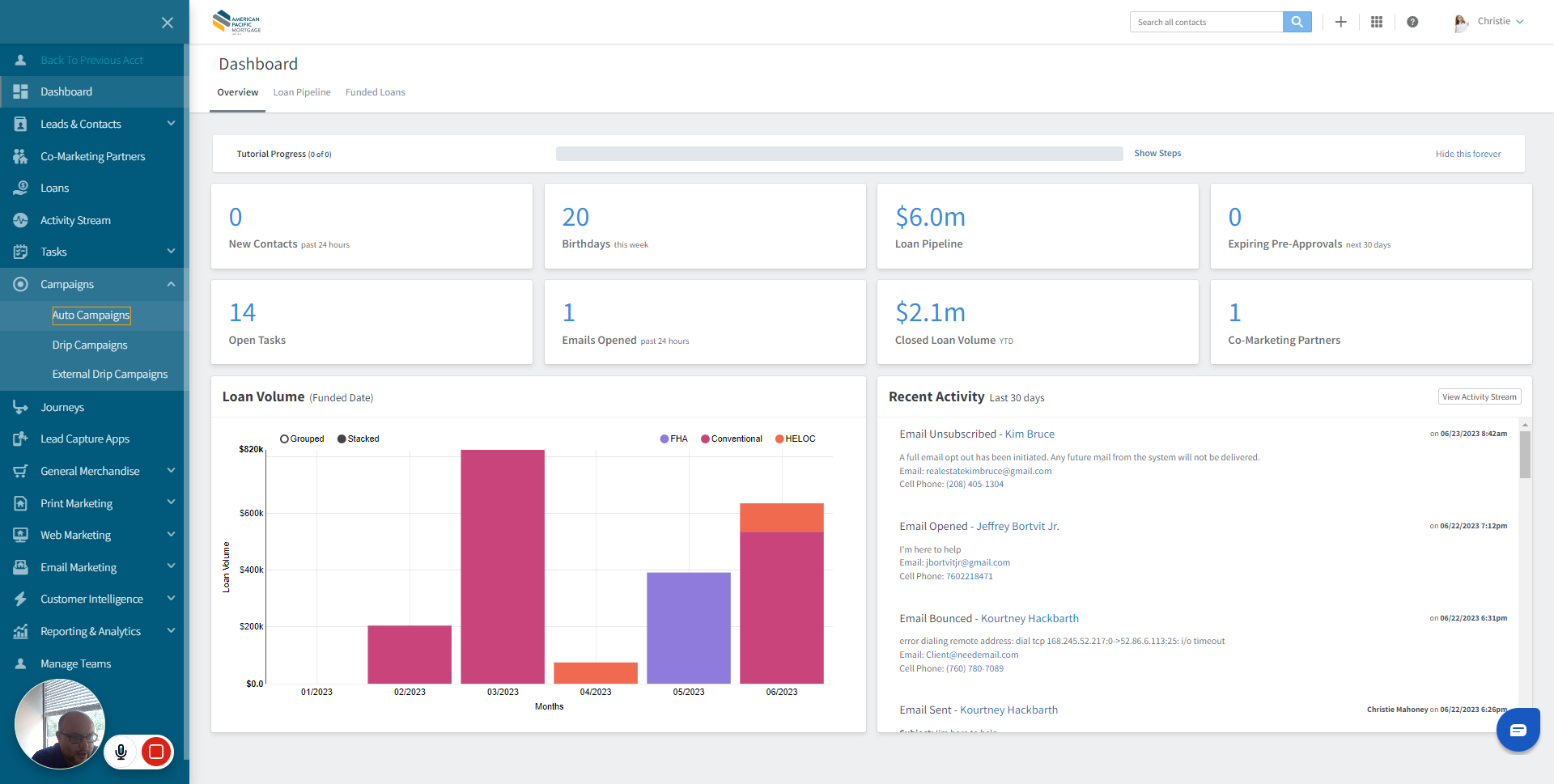Stop recording with red stop button

pyautogui.click(x=156, y=752)
